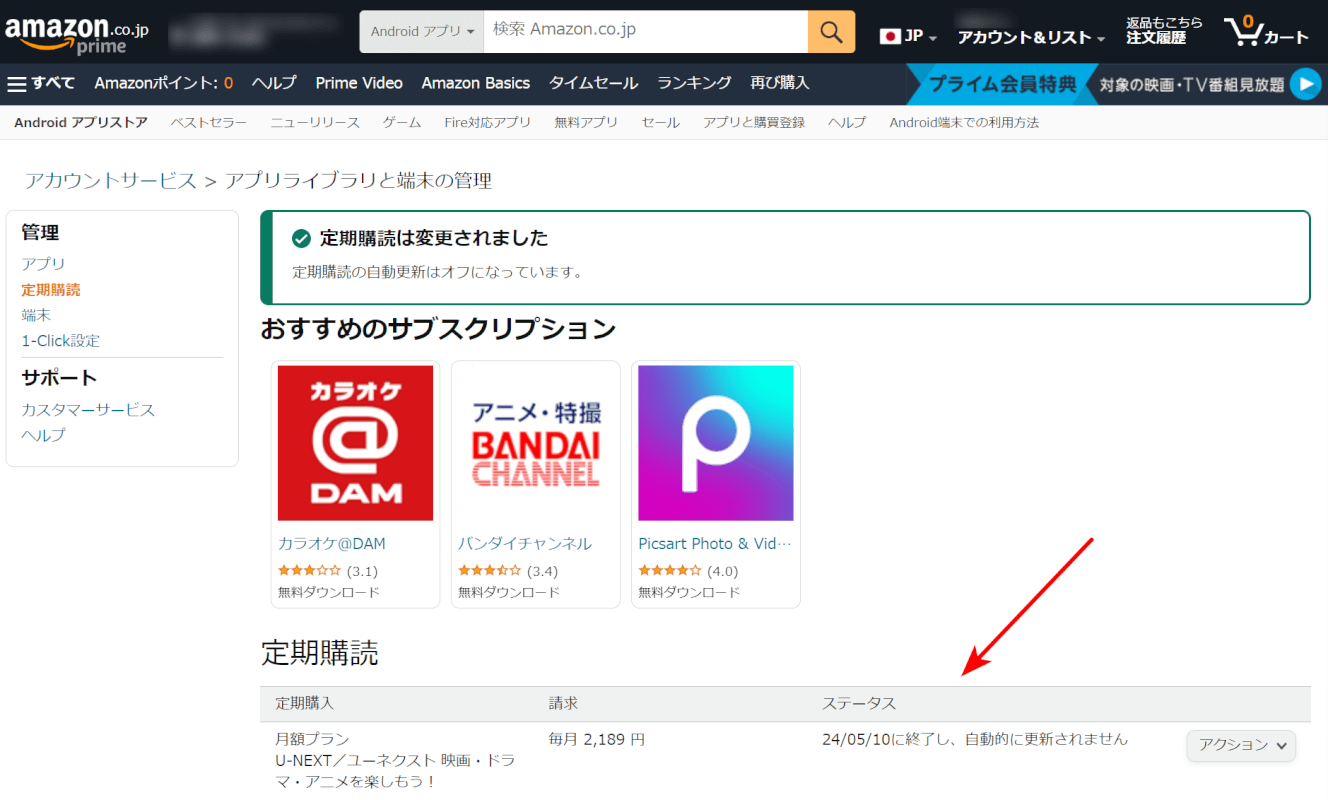1328x800 pixels.
Task: Click the 毎月 2,189 円 charge text
Action: pyautogui.click(x=596, y=740)
